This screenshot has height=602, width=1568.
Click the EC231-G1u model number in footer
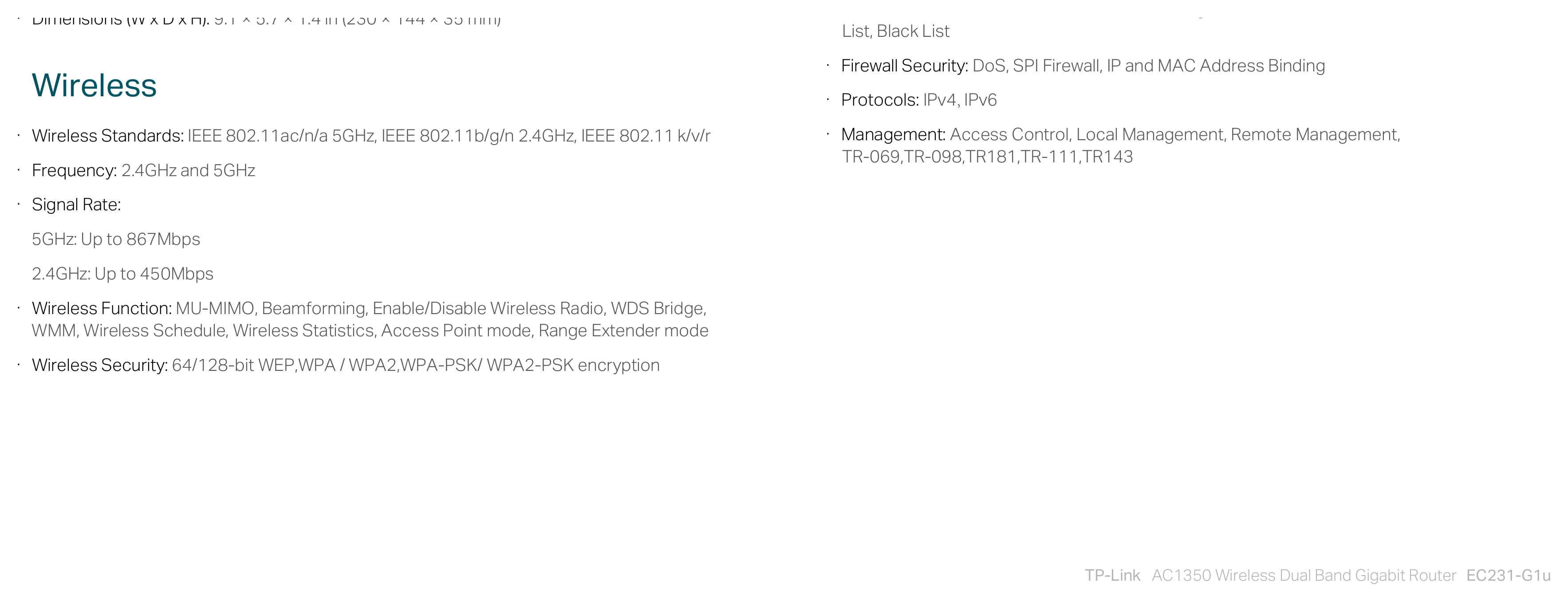coord(1509,576)
